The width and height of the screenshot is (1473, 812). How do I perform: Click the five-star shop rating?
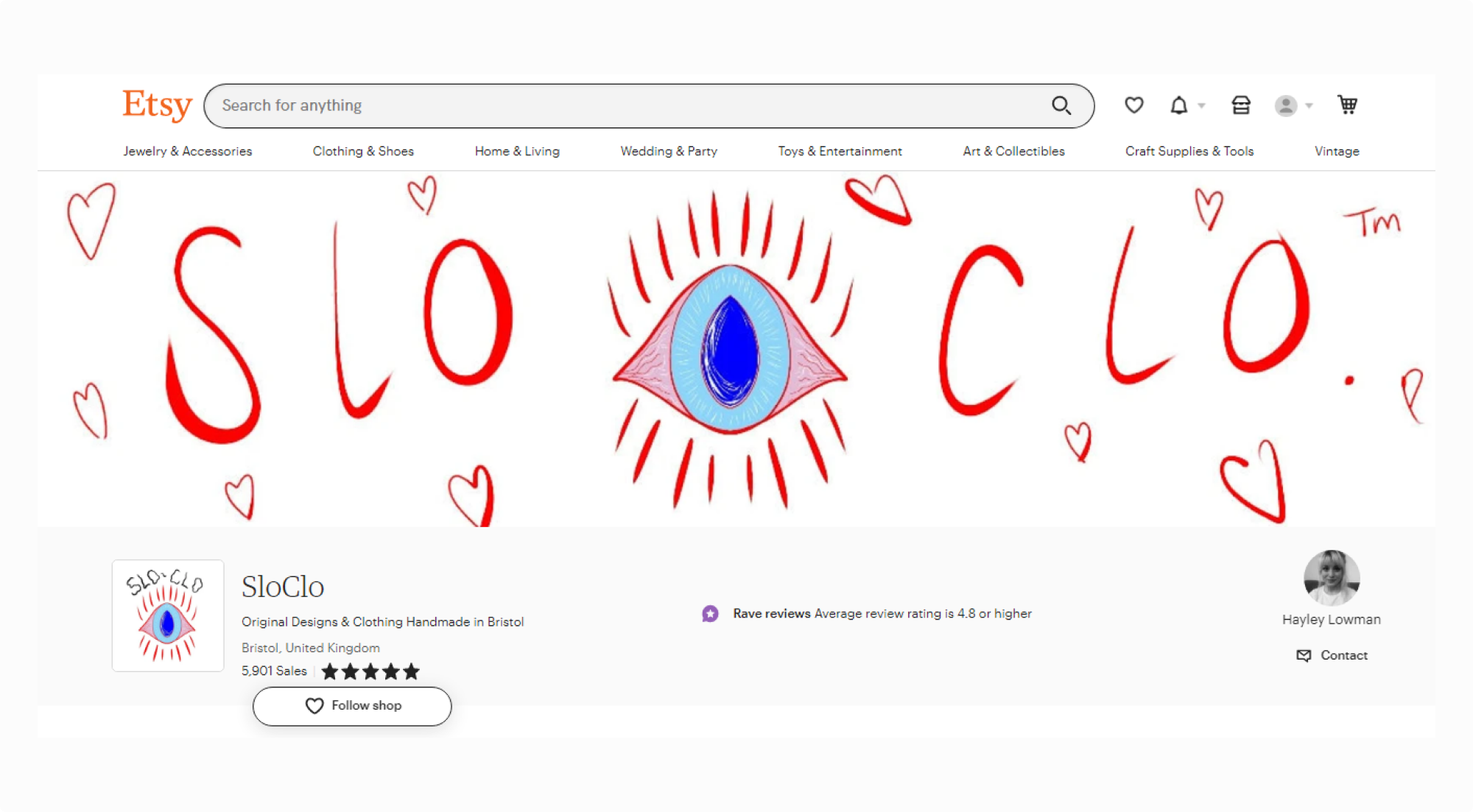370,671
